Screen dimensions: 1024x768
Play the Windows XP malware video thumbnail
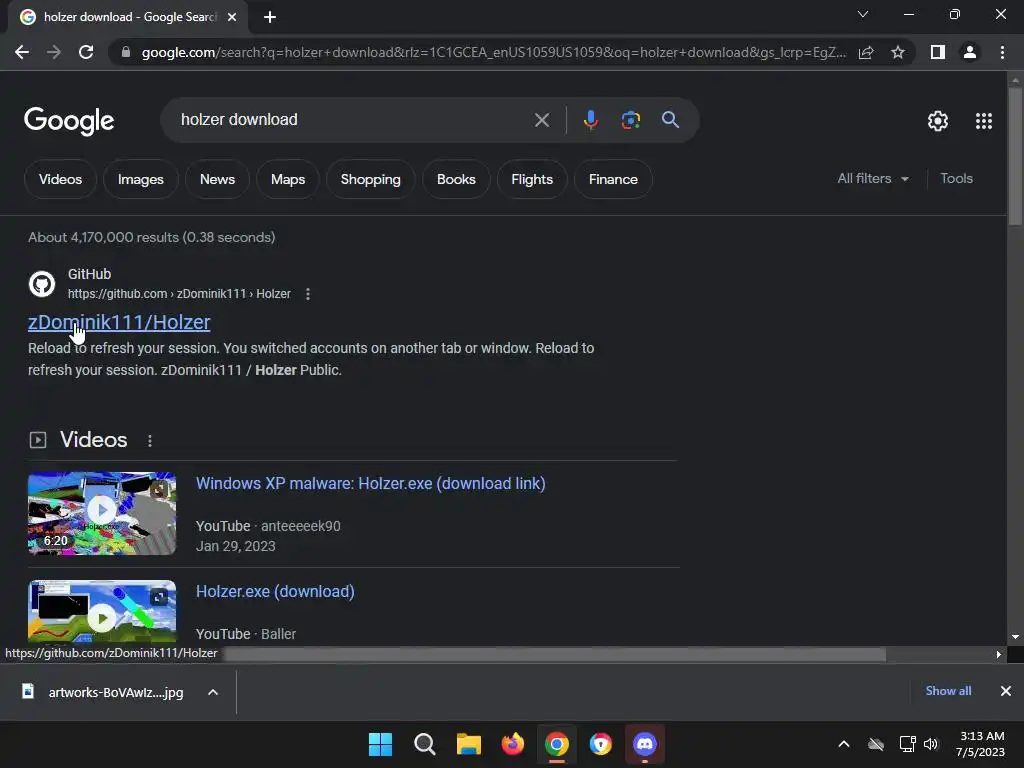click(x=102, y=513)
